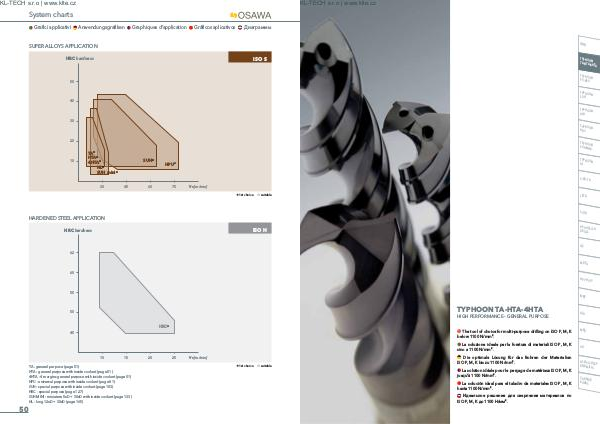This screenshot has height=424, width=600.
Task: Select the highlighted dark Typhoon index tab
Action: (589, 62)
